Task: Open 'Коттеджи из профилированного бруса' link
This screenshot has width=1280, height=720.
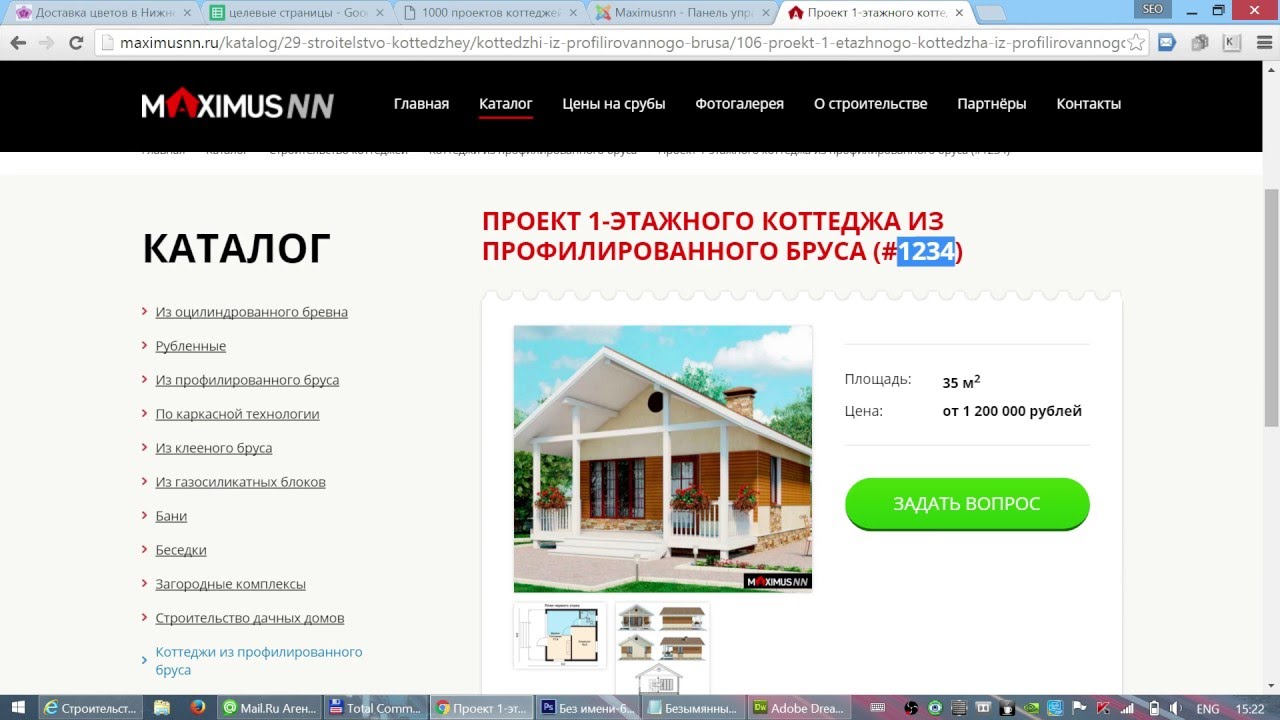Action: (259, 661)
